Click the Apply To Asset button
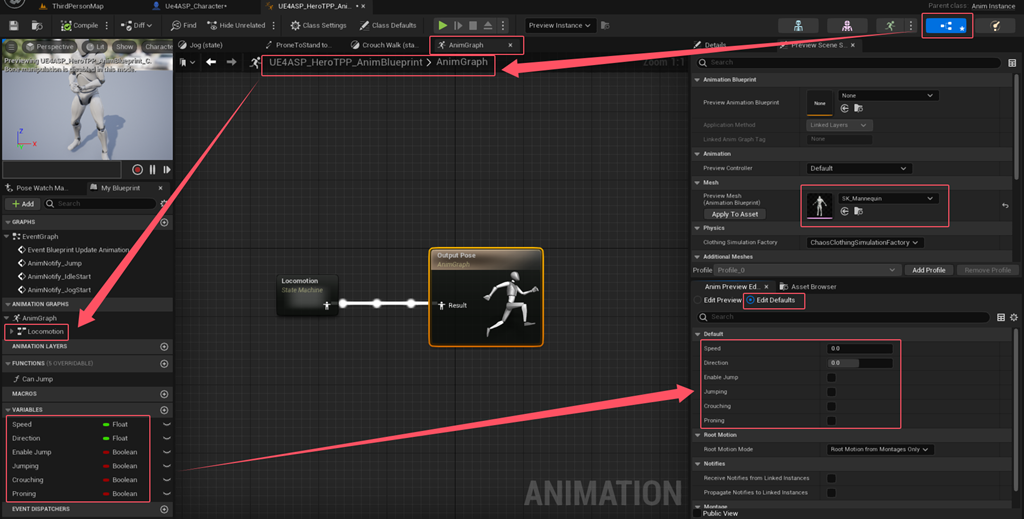 (735, 214)
